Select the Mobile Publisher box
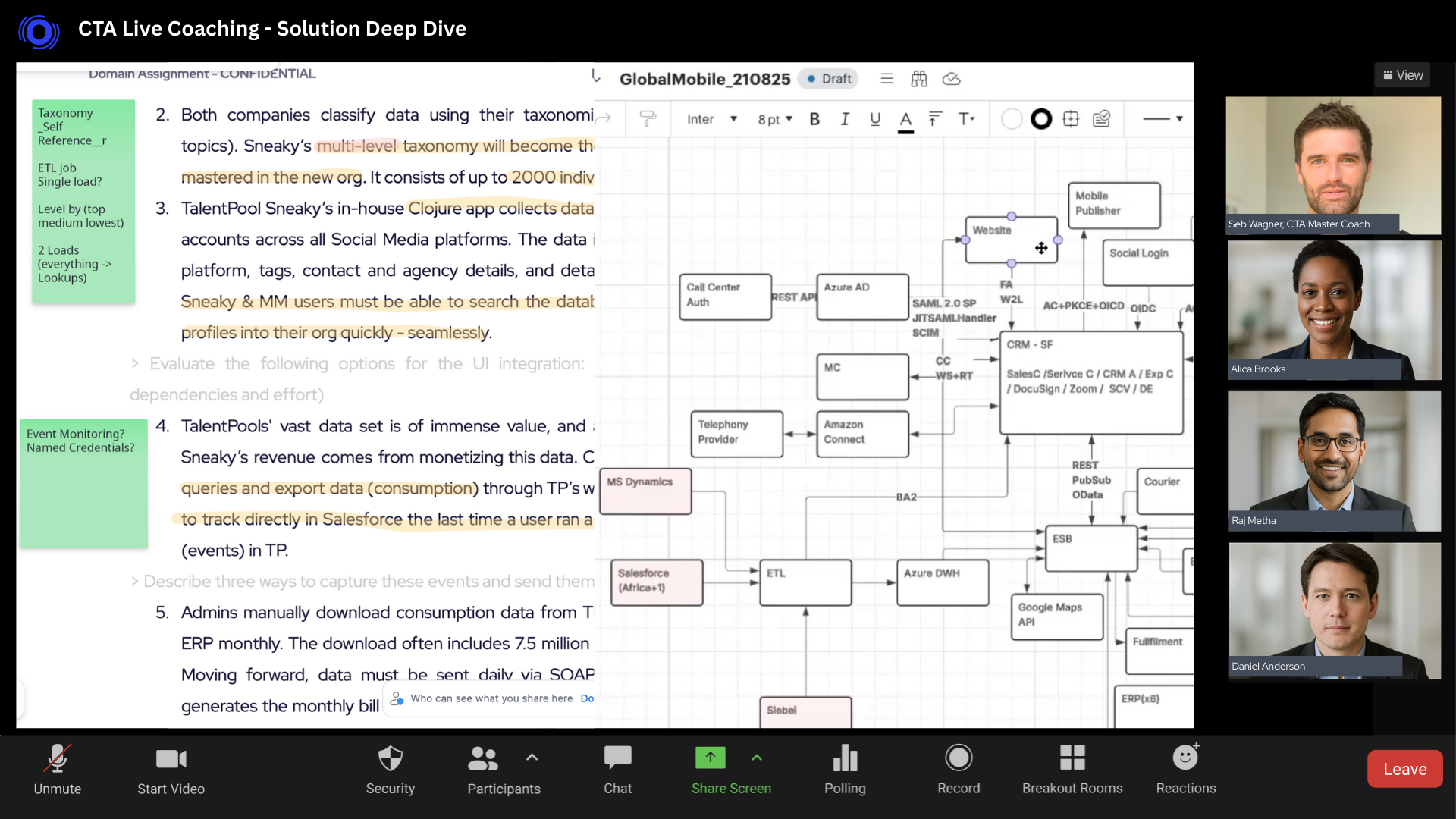1456x819 pixels. pyautogui.click(x=1114, y=205)
